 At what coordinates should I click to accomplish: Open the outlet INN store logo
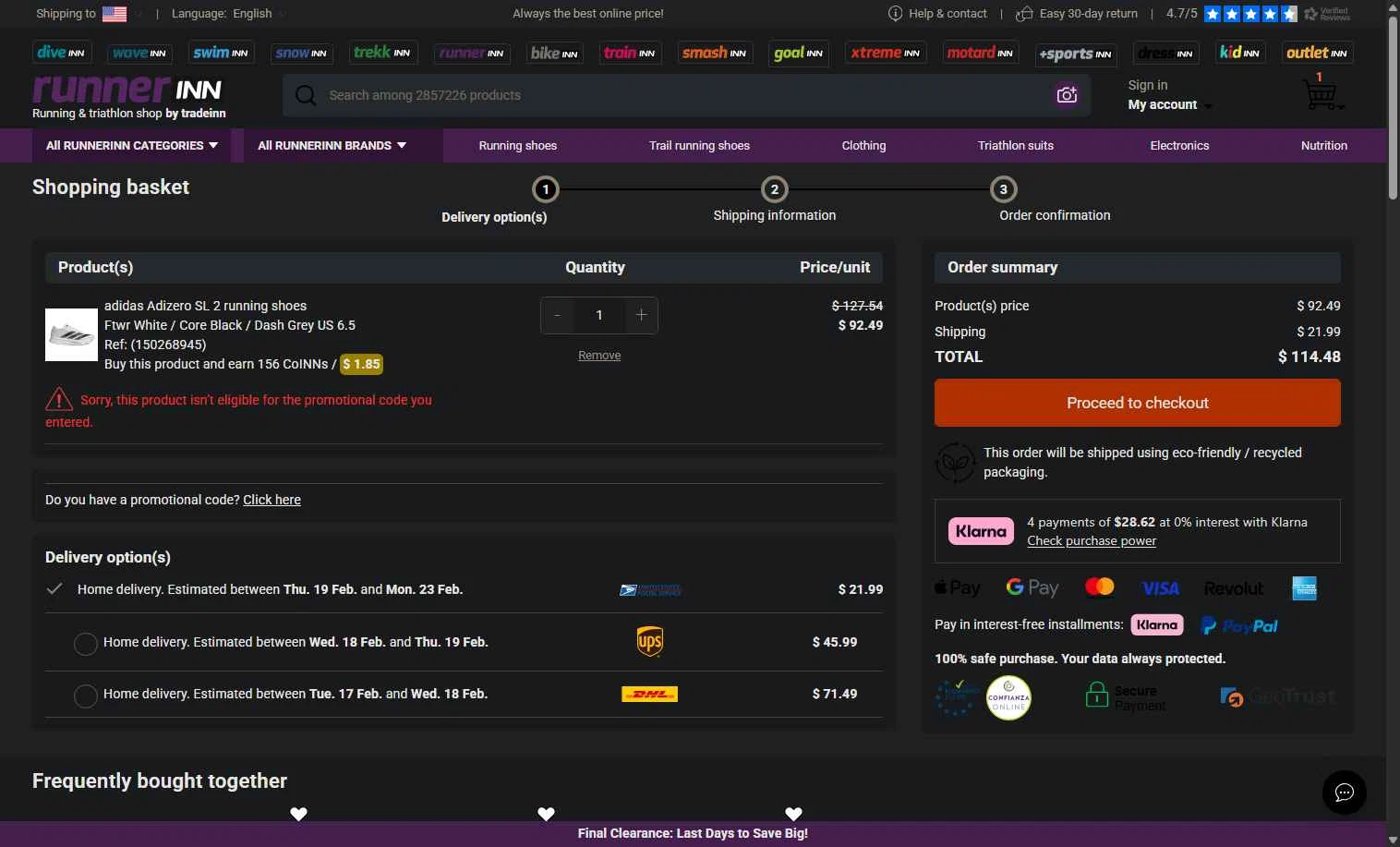[1318, 53]
